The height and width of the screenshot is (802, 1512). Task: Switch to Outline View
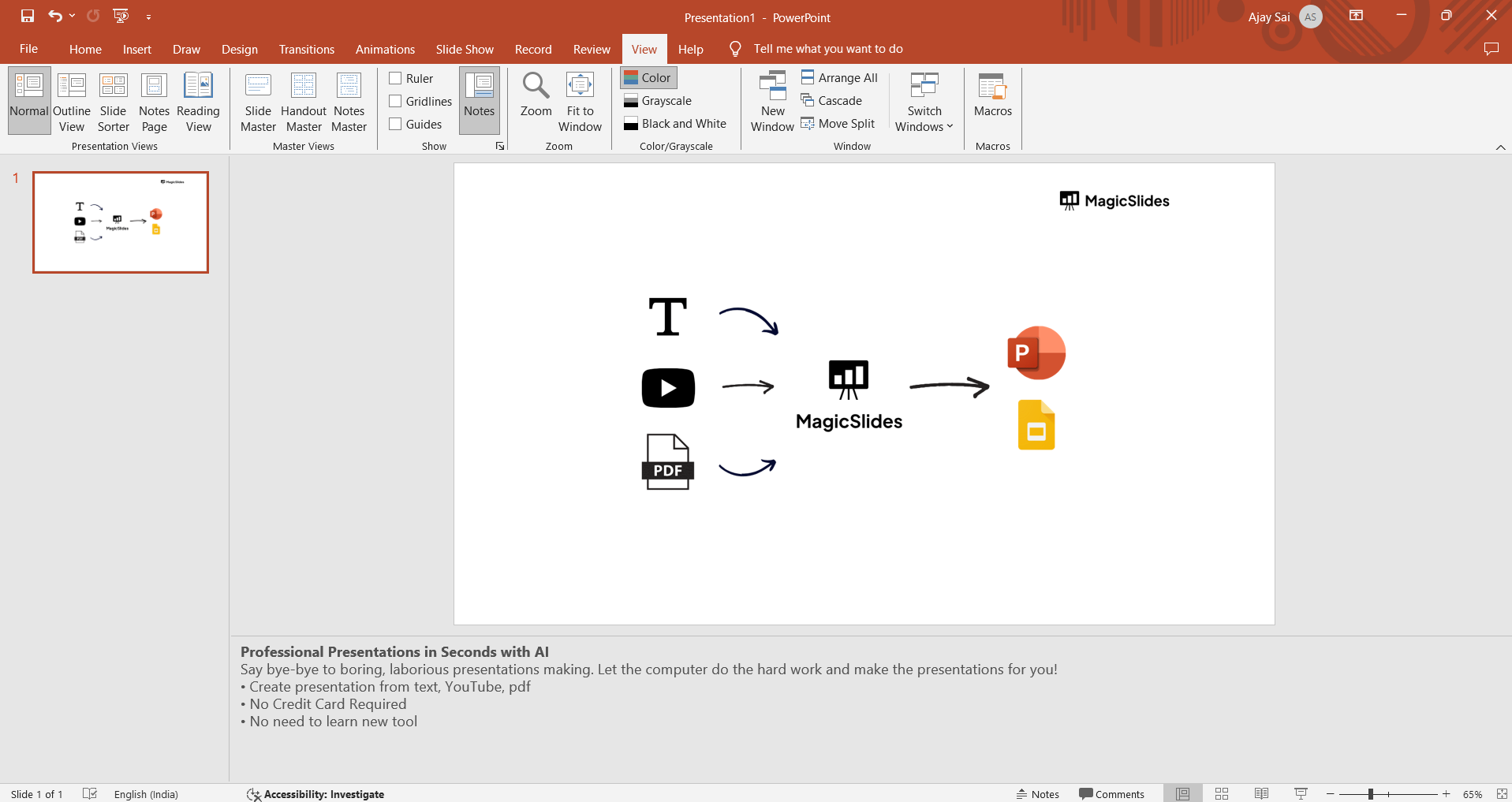click(72, 103)
